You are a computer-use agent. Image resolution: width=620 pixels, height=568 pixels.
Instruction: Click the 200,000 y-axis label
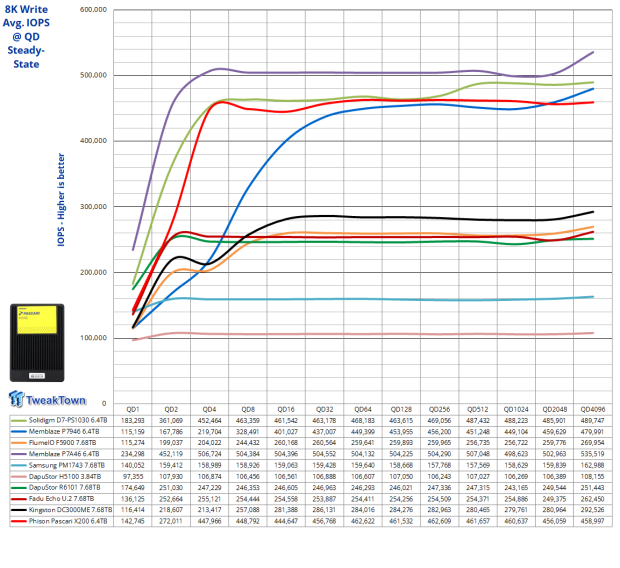pyautogui.click(x=93, y=272)
